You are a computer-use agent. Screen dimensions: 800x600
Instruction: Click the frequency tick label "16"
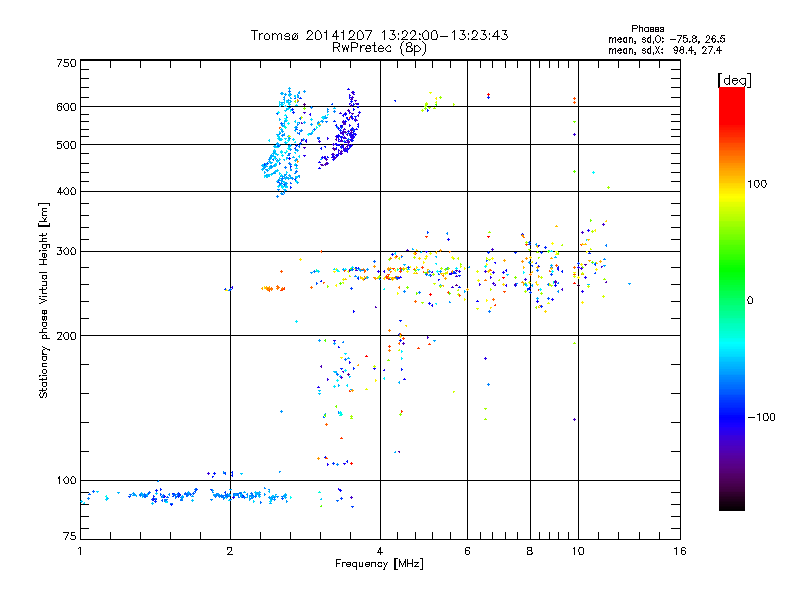pos(680,551)
